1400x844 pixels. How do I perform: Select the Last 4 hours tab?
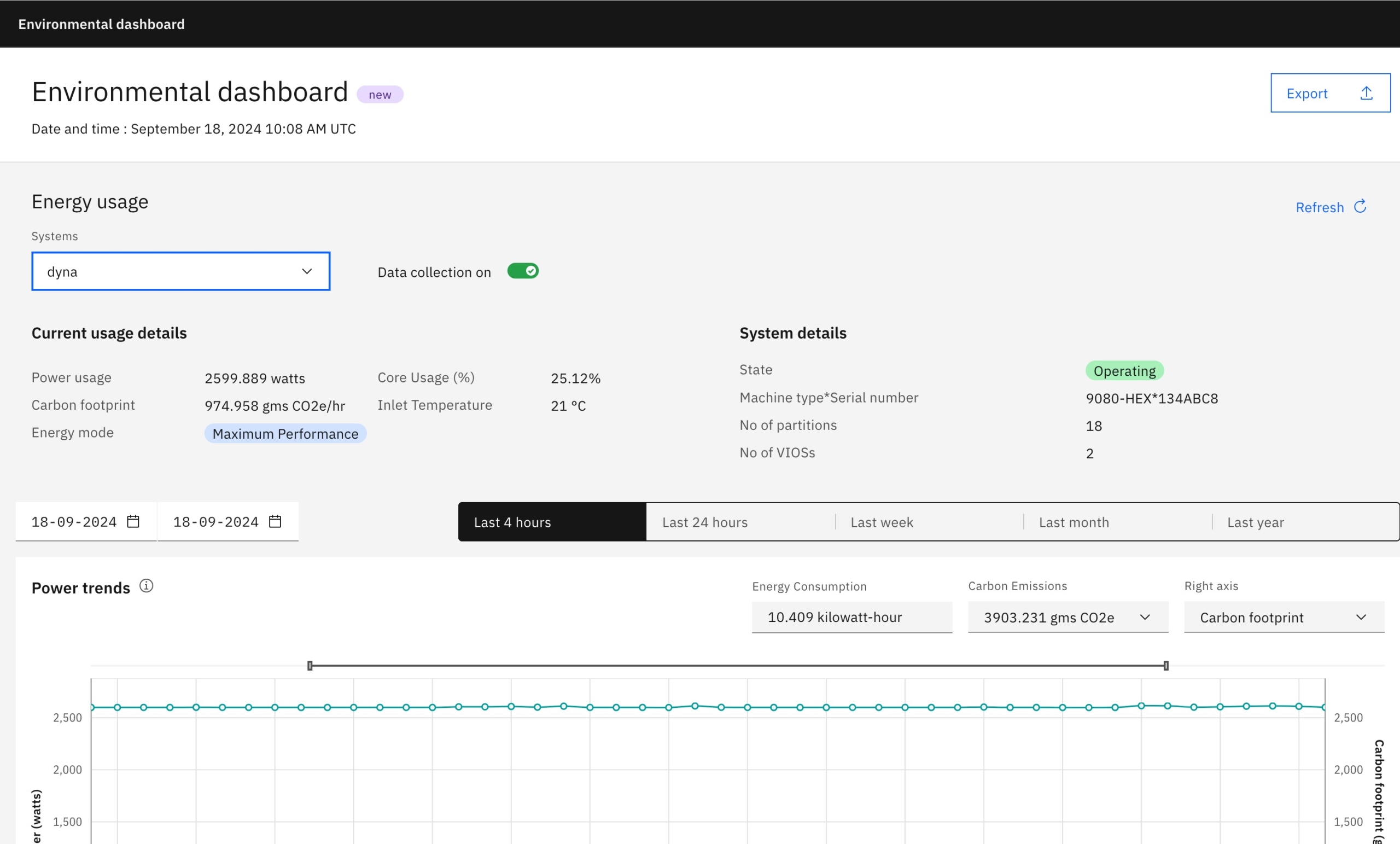(x=552, y=522)
